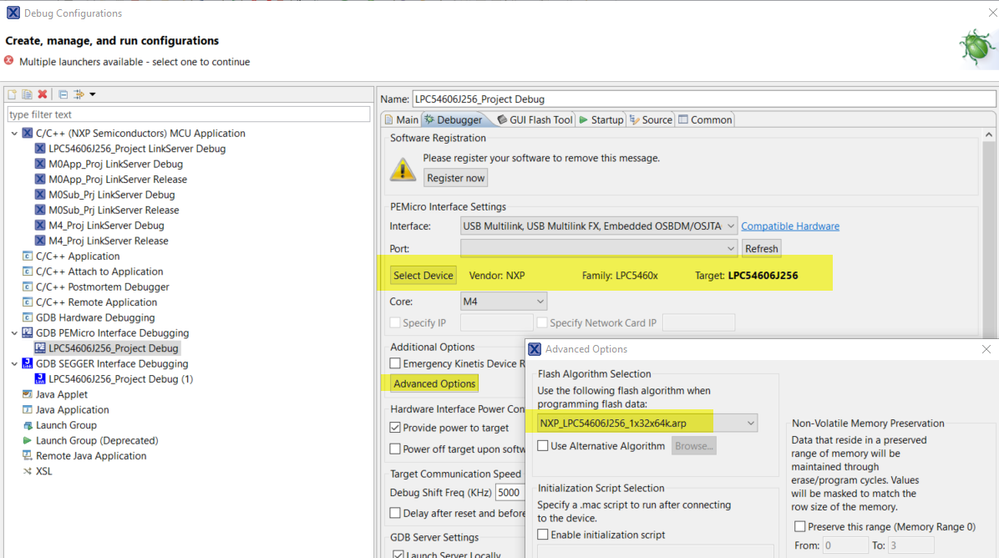999x558 pixels.
Task: Check Use Alternative Algorithm
Action: tap(543, 446)
